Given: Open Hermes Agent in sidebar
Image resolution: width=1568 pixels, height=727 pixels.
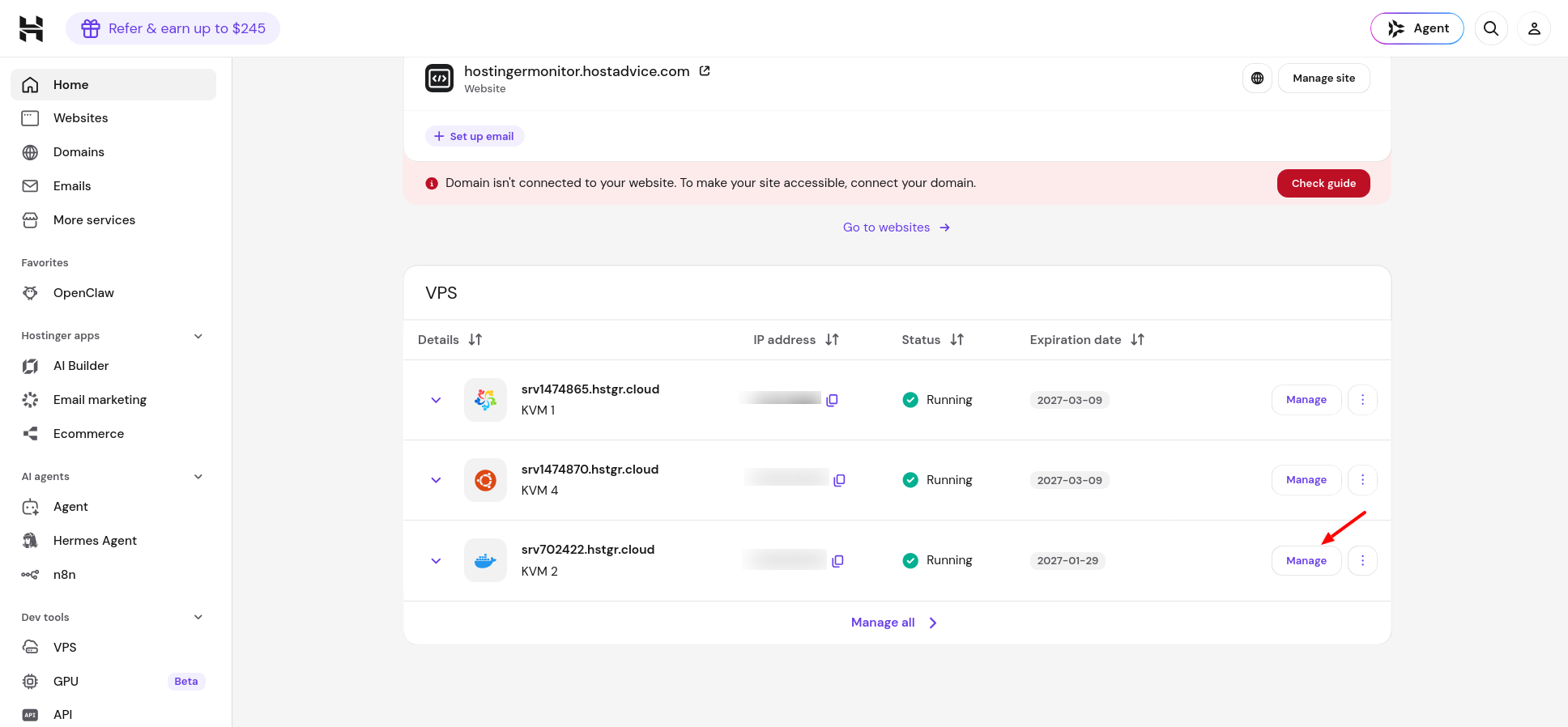Looking at the screenshot, I should pyautogui.click(x=113, y=541).
